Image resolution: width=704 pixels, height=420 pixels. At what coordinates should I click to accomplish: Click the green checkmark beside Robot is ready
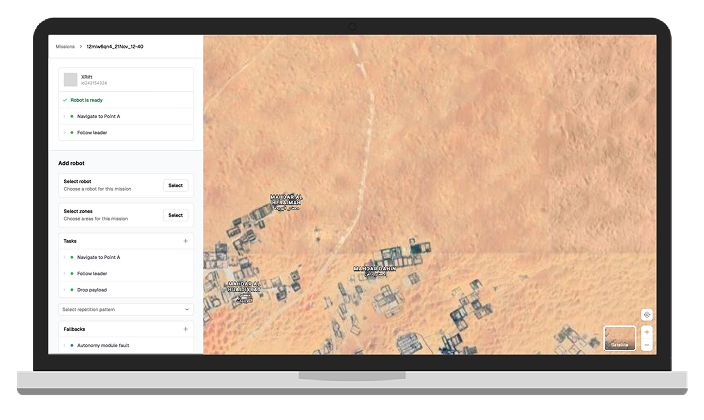pyautogui.click(x=65, y=100)
